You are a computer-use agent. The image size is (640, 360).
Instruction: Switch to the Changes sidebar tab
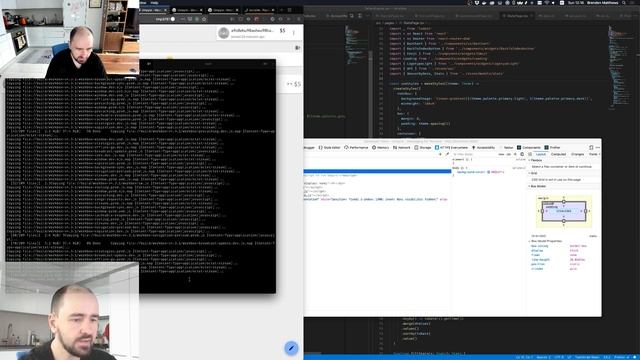pos(577,154)
